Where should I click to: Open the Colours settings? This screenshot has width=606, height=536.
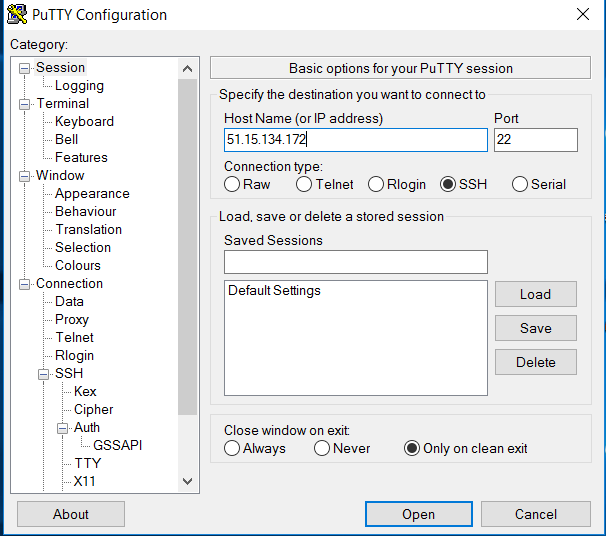(x=78, y=265)
